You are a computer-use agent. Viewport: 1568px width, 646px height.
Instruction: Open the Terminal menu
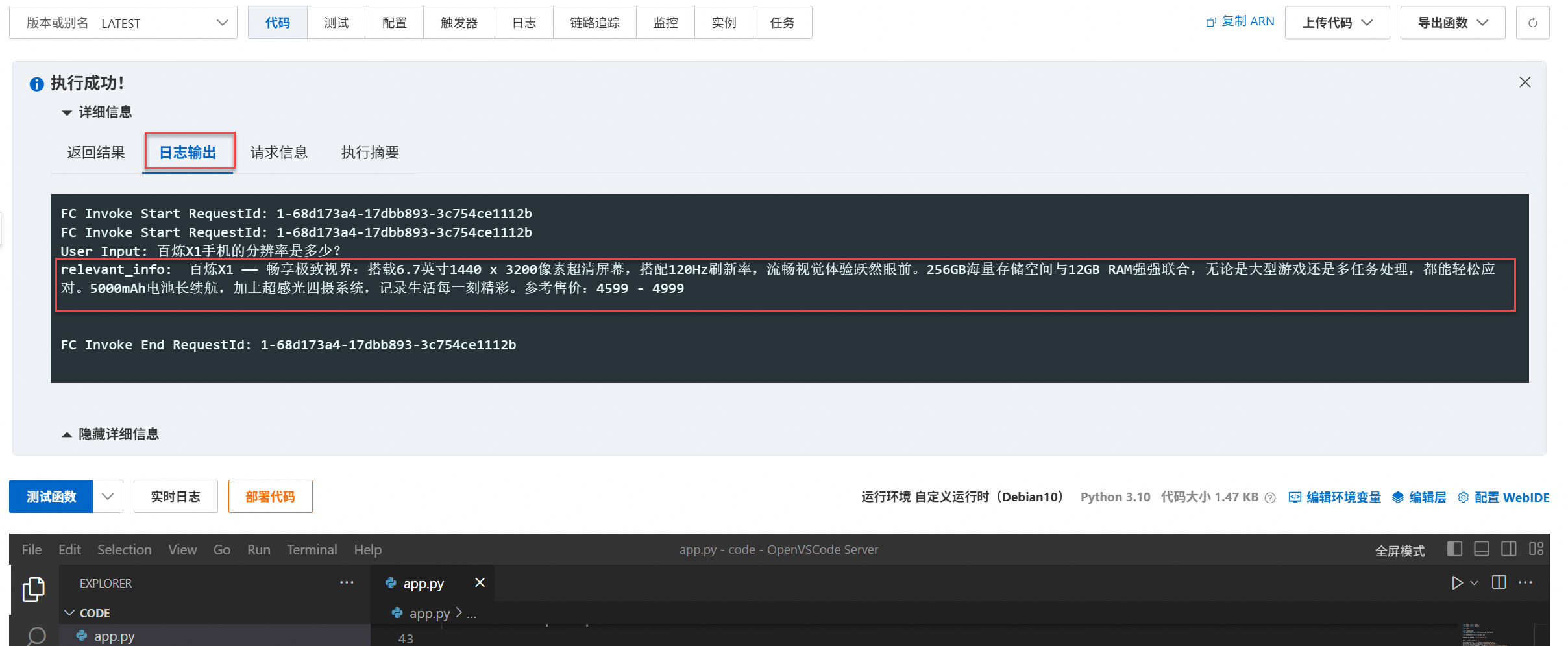(x=312, y=549)
